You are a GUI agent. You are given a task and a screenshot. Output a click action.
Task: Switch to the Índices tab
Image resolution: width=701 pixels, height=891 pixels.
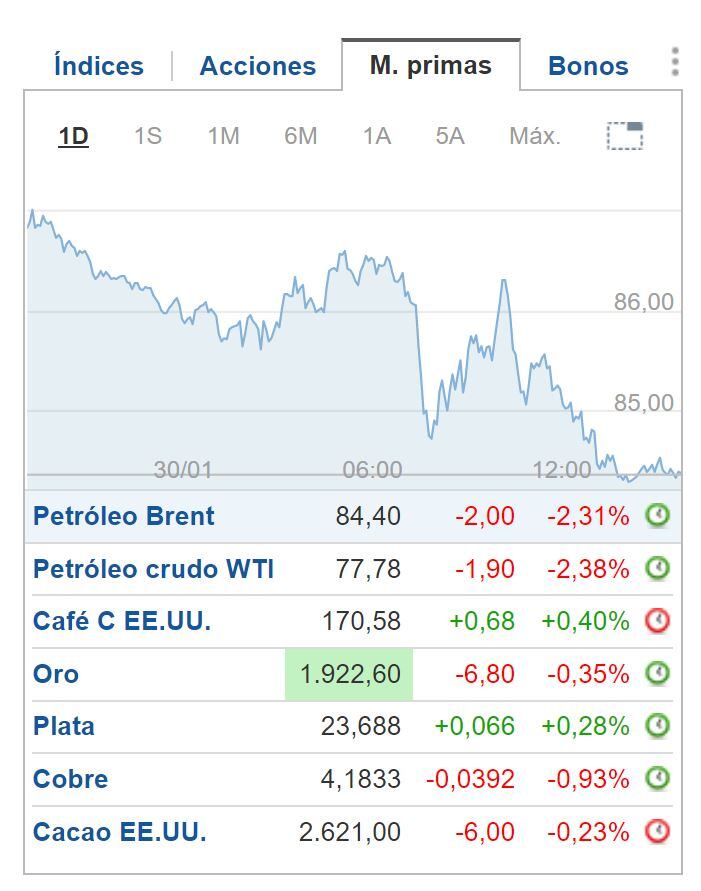pos(96,65)
